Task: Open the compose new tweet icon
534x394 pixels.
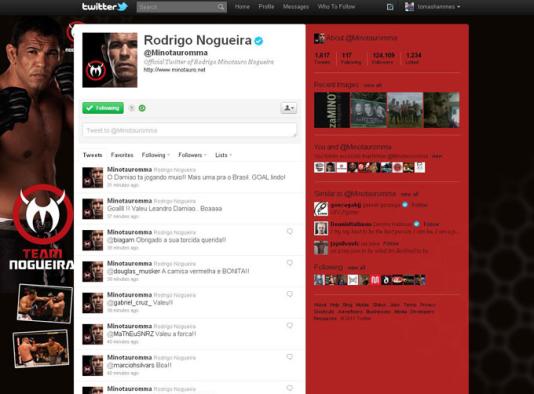Action: pyautogui.click(x=390, y=7)
